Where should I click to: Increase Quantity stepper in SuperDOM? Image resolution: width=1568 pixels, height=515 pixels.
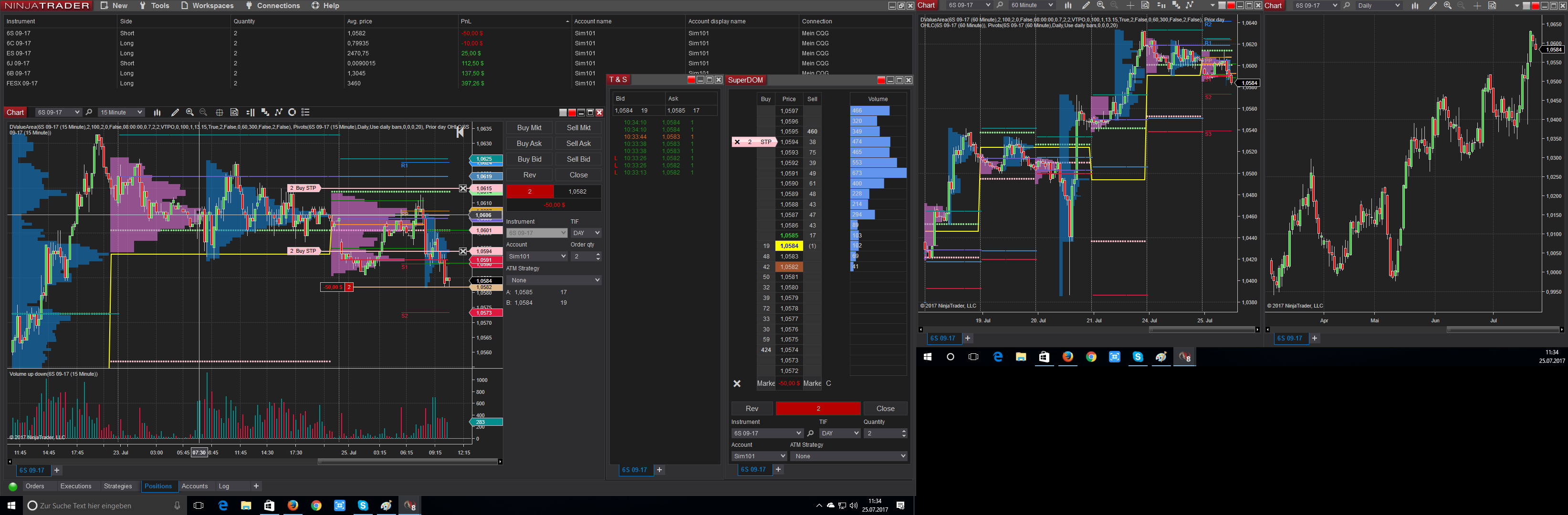coord(904,431)
